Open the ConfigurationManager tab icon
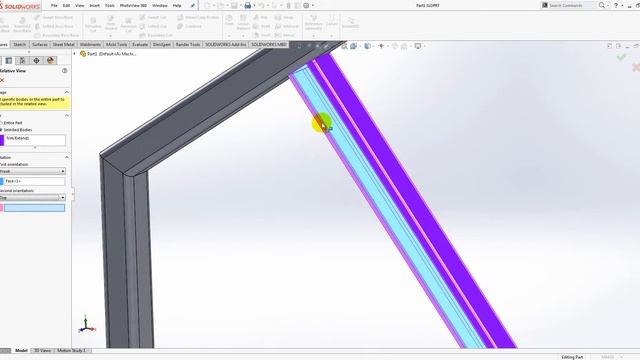 coord(22,61)
